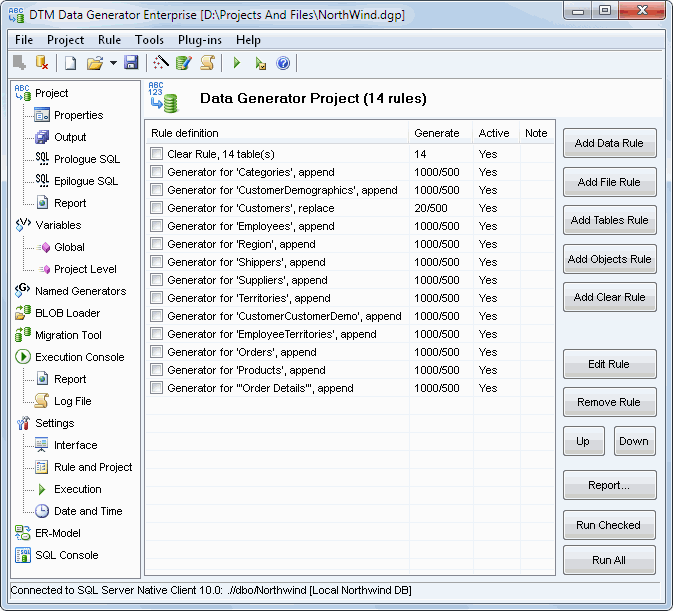Click the wizard wand toolbar icon

[161, 63]
